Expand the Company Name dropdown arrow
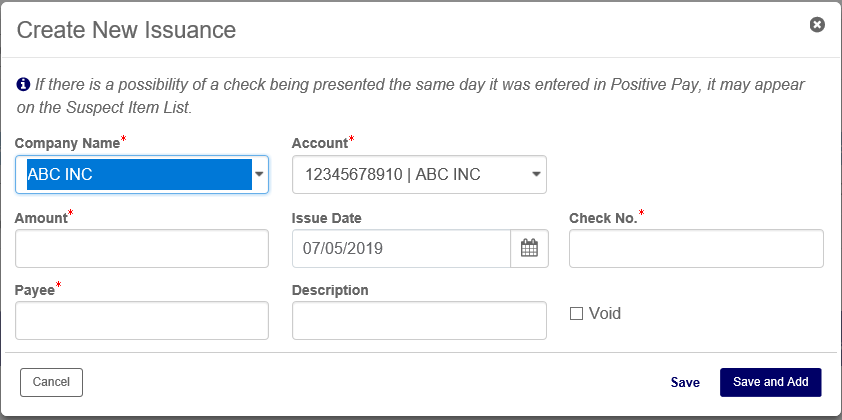842x420 pixels. tap(260, 174)
